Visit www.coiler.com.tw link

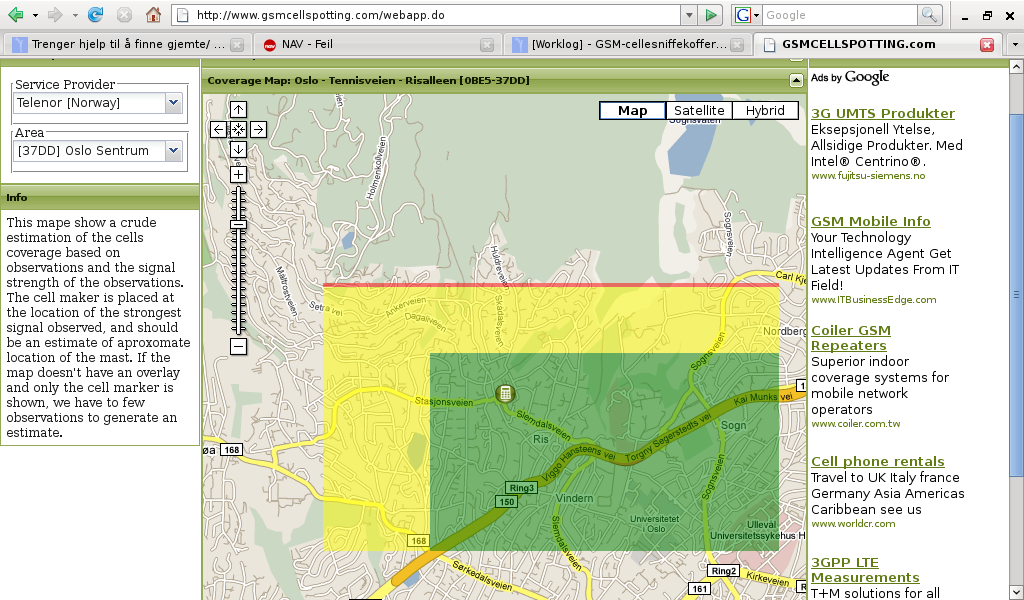click(x=856, y=424)
